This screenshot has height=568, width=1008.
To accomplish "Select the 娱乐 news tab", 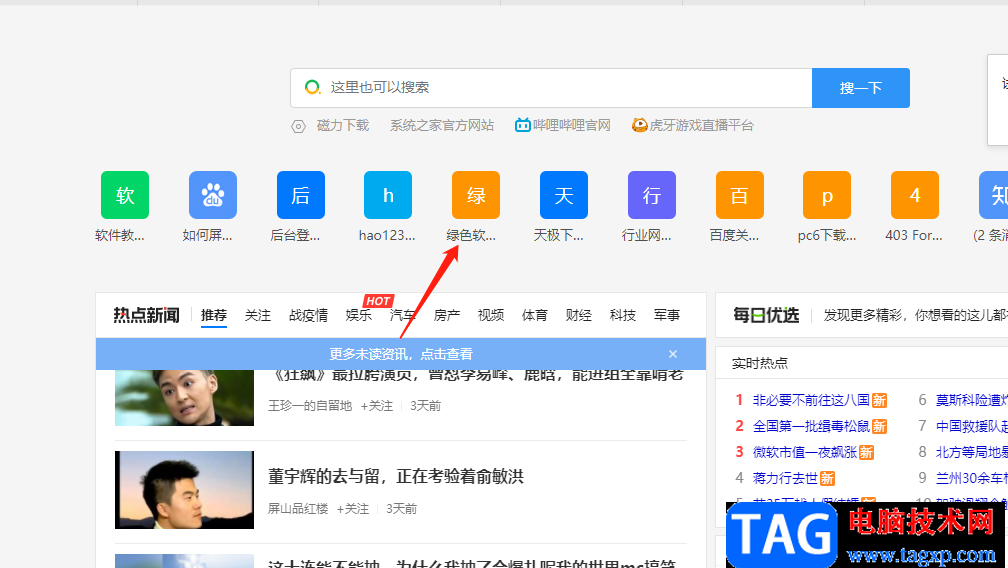I will tap(359, 315).
